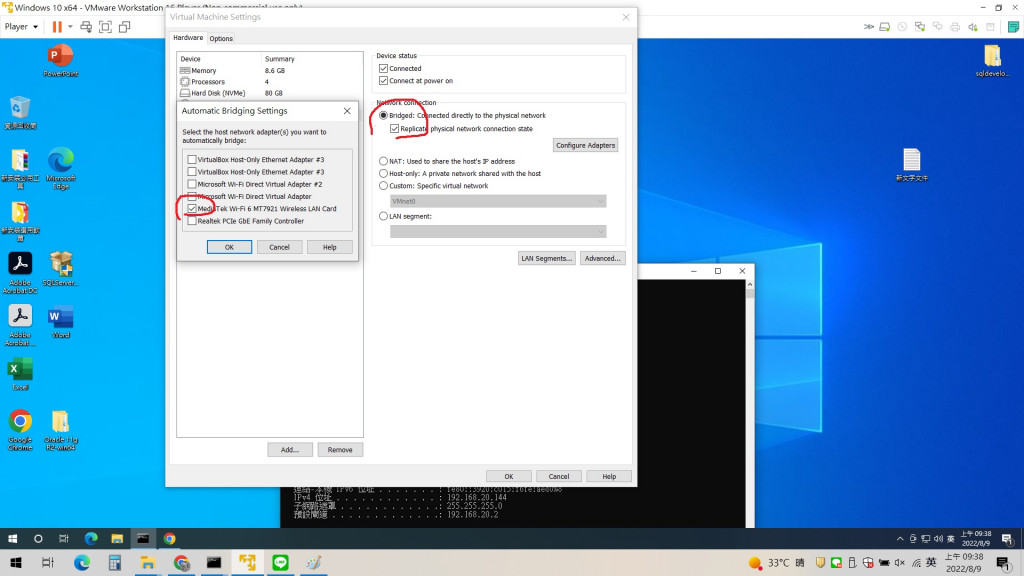This screenshot has height=576, width=1024.
Task: Click command prompt icon in guest taskbar
Action: [142, 539]
